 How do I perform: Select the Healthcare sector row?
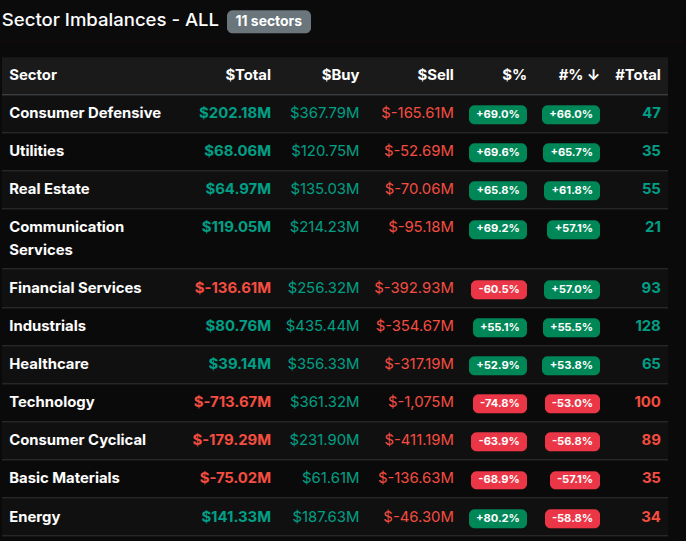coord(49,364)
